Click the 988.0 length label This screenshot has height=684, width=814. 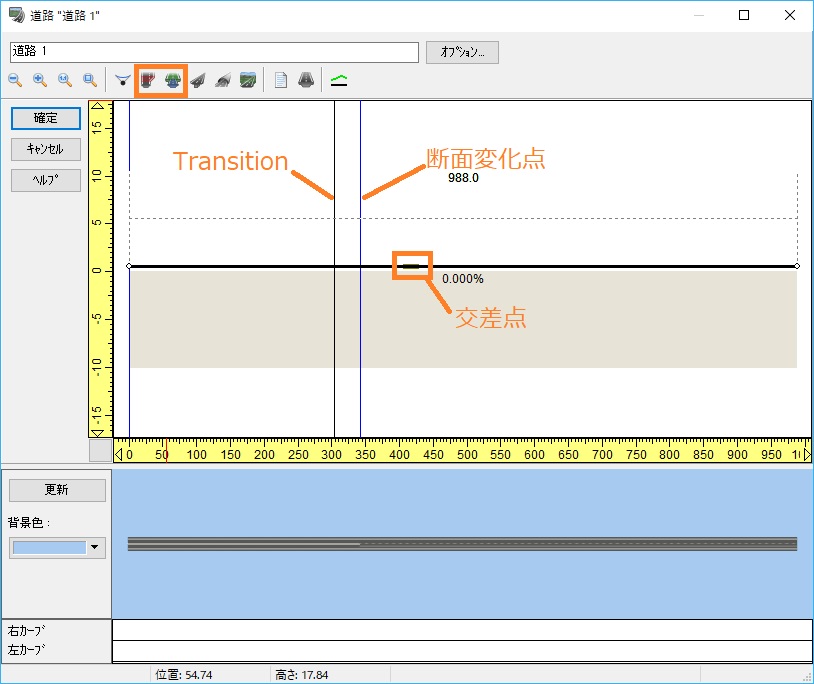point(463,178)
